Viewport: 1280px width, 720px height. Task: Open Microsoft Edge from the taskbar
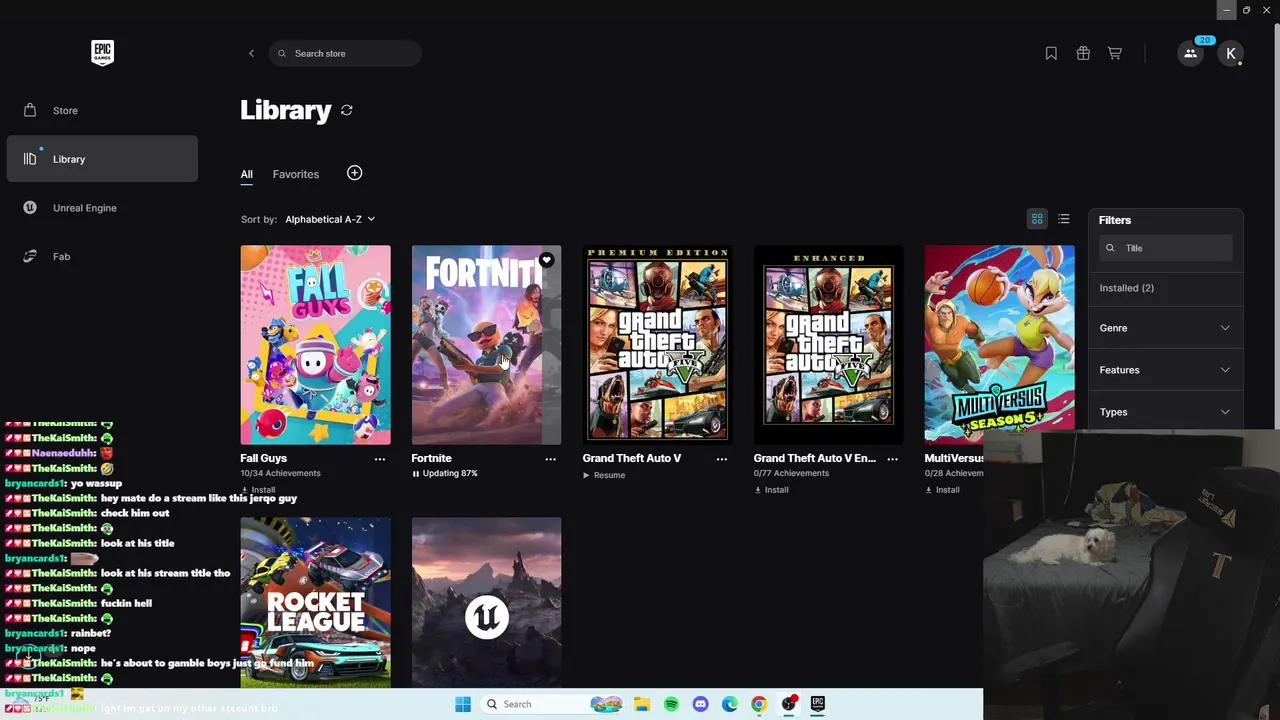730,704
